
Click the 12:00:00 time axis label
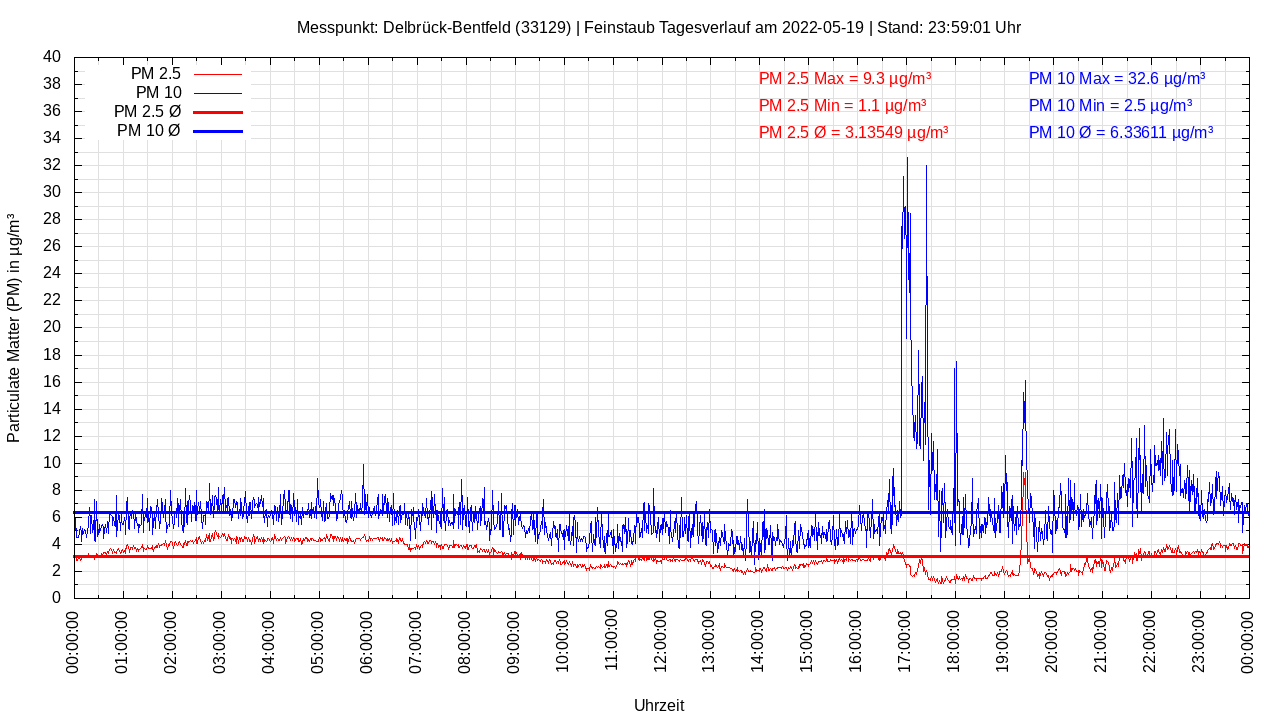661,642
